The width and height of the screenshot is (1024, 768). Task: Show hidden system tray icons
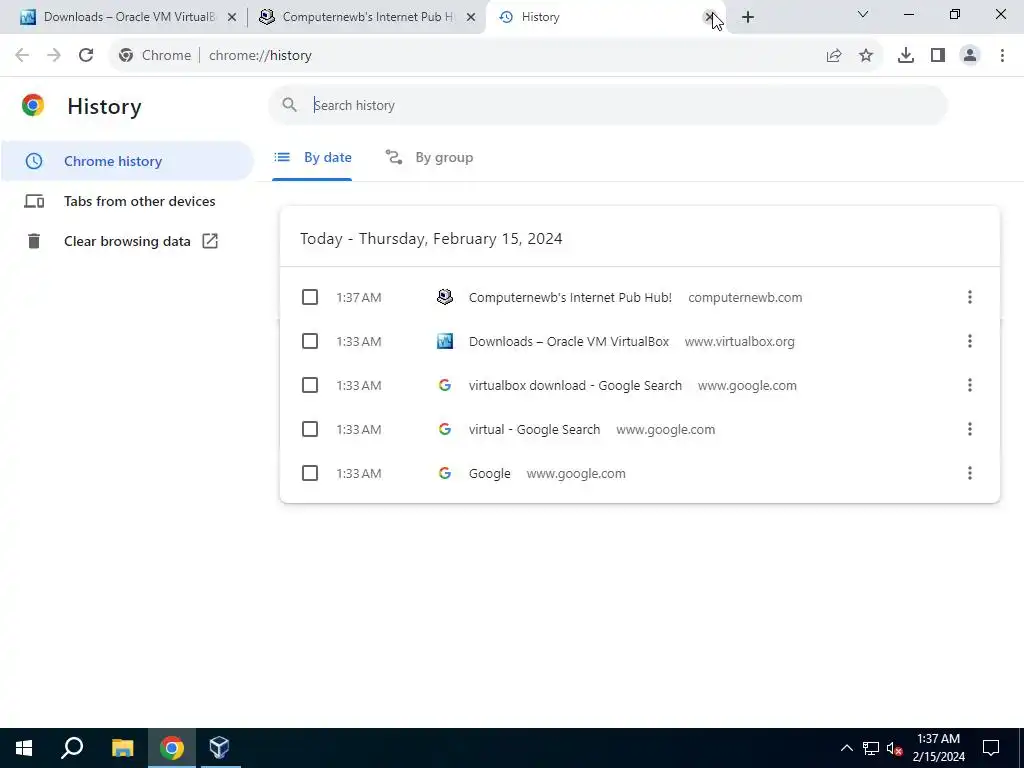point(846,748)
